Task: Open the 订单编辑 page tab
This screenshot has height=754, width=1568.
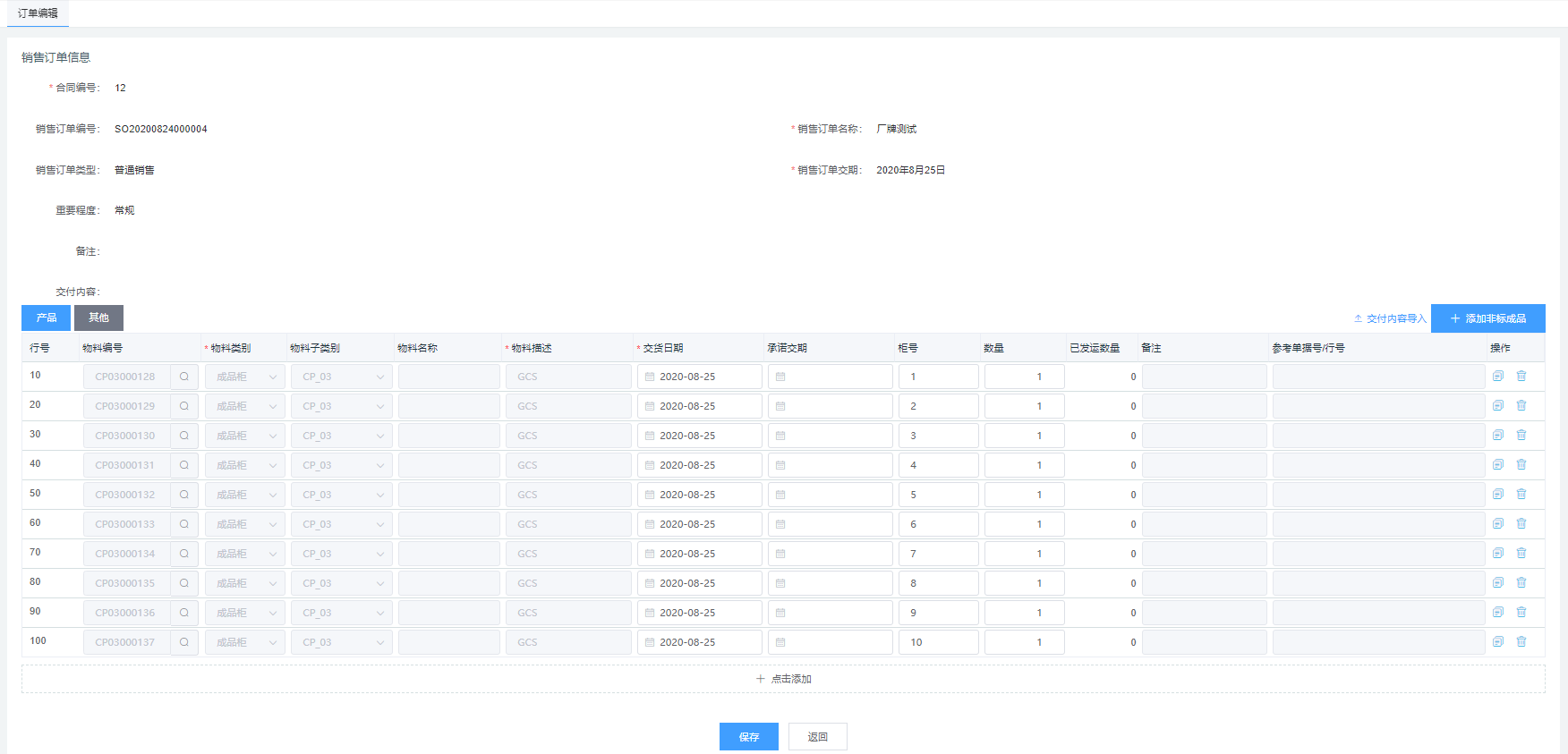Action: (38, 13)
